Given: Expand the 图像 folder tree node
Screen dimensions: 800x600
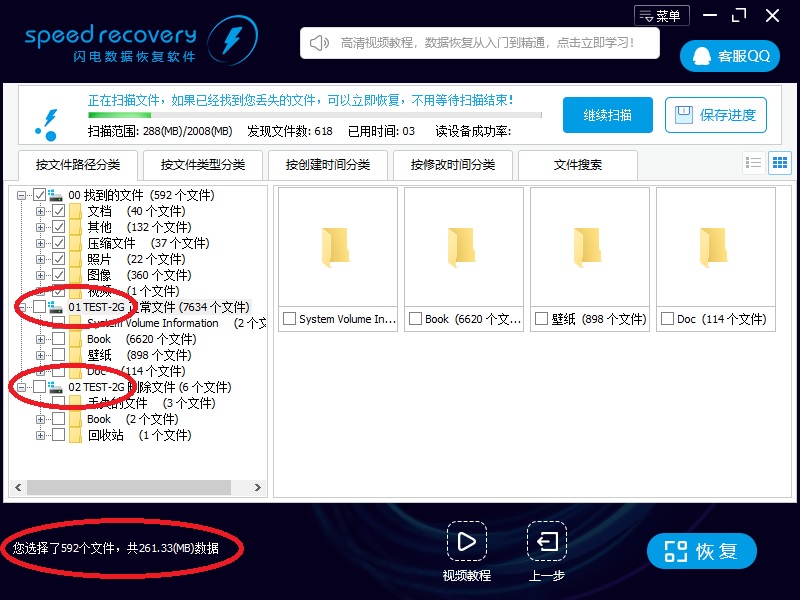Looking at the screenshot, I should [41, 275].
